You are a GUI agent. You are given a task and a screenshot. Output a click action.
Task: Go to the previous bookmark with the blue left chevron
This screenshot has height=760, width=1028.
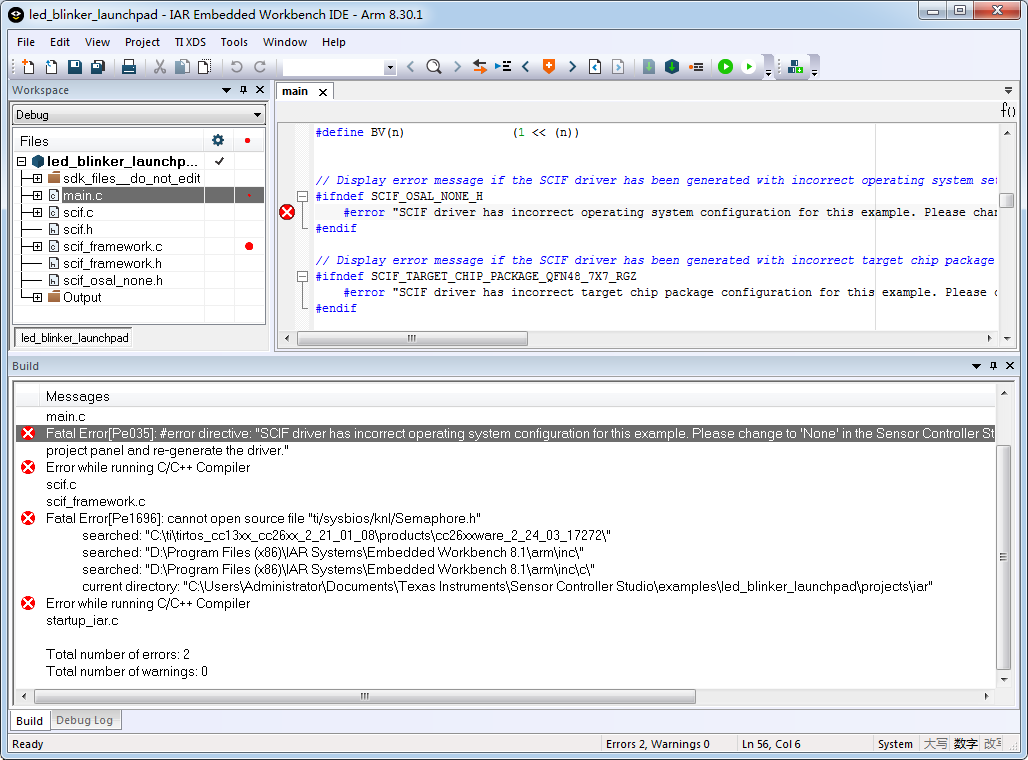pos(525,66)
